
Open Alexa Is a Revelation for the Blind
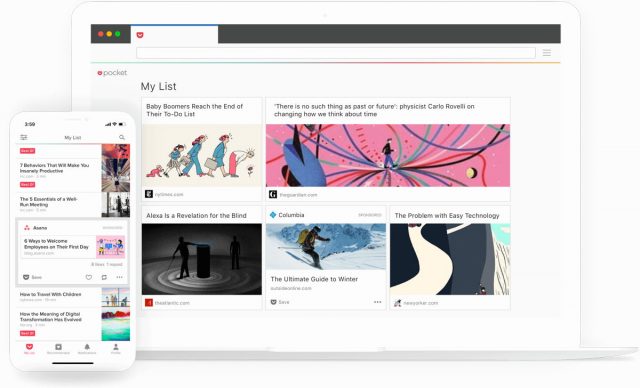point(196,215)
